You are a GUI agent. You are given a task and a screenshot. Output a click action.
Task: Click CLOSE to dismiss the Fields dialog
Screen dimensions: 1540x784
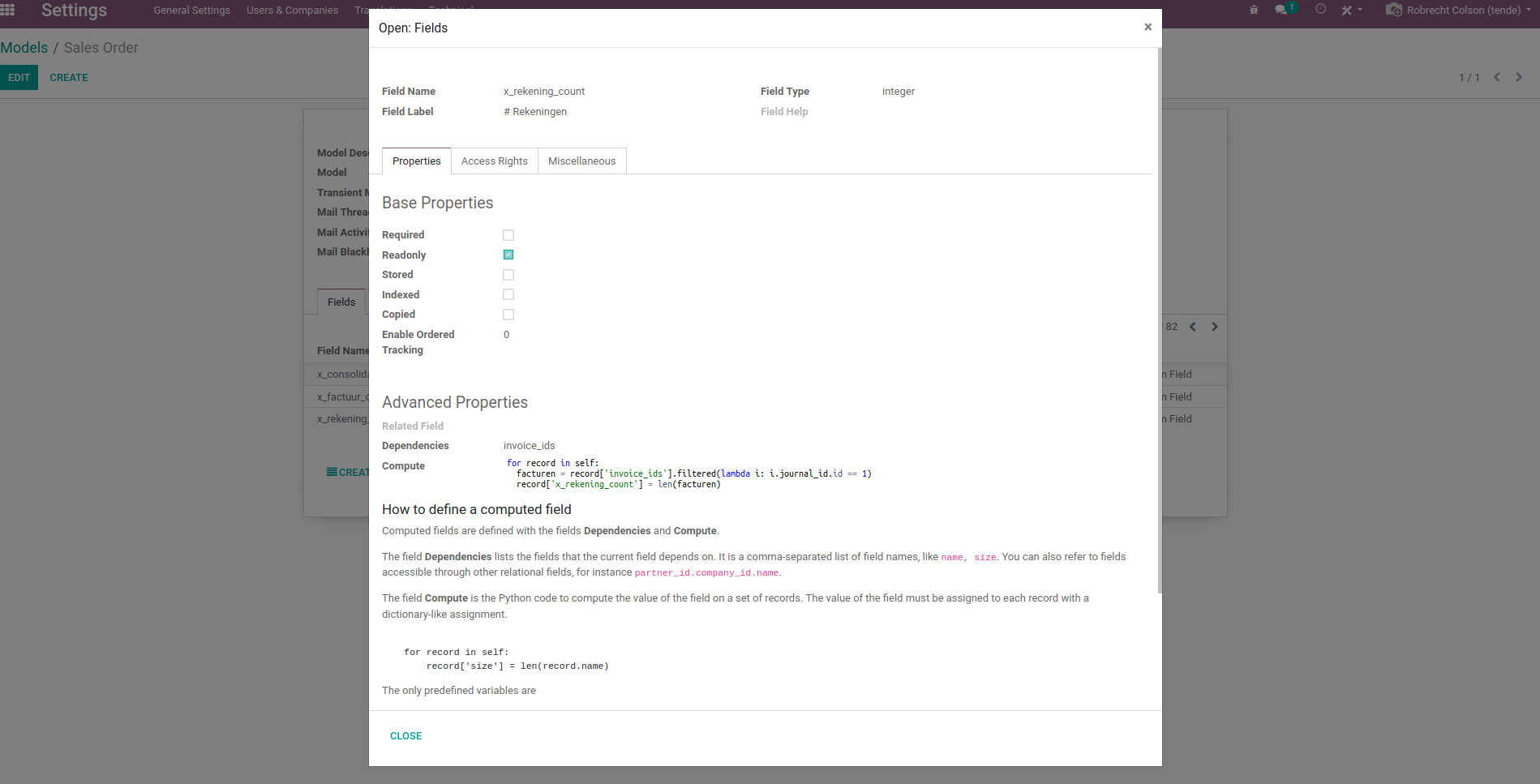(405, 735)
